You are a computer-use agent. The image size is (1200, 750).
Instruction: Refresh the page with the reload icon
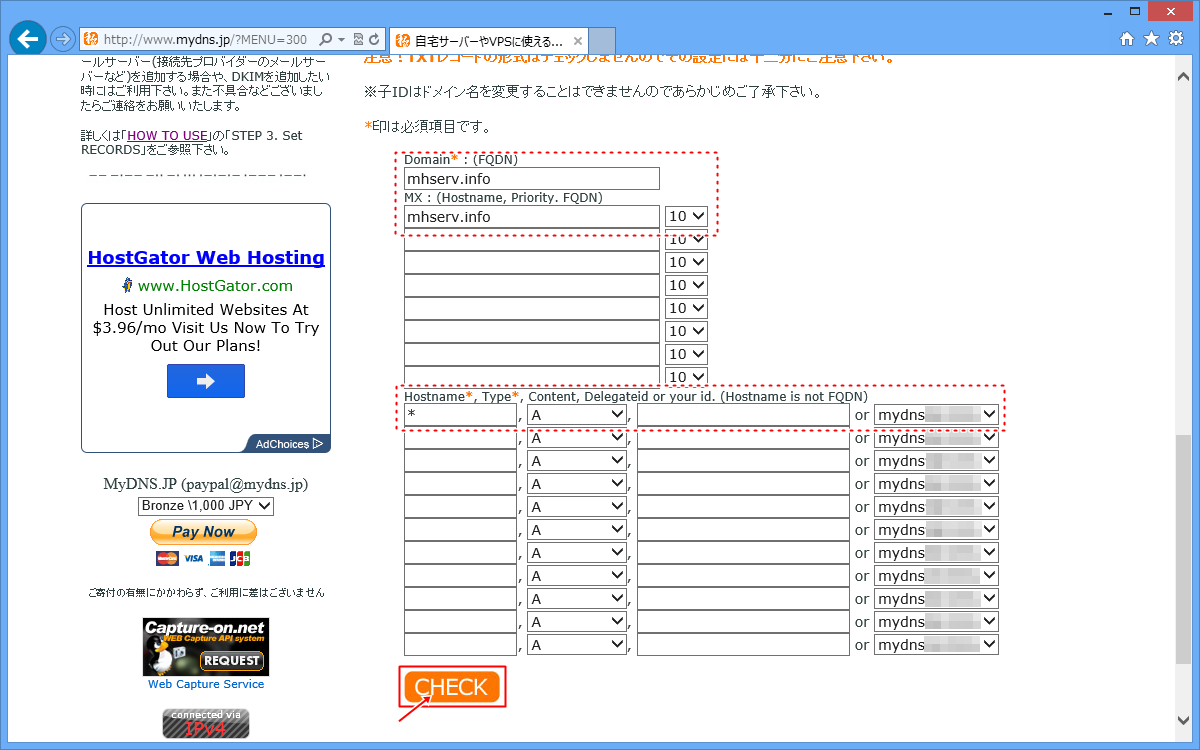[374, 40]
